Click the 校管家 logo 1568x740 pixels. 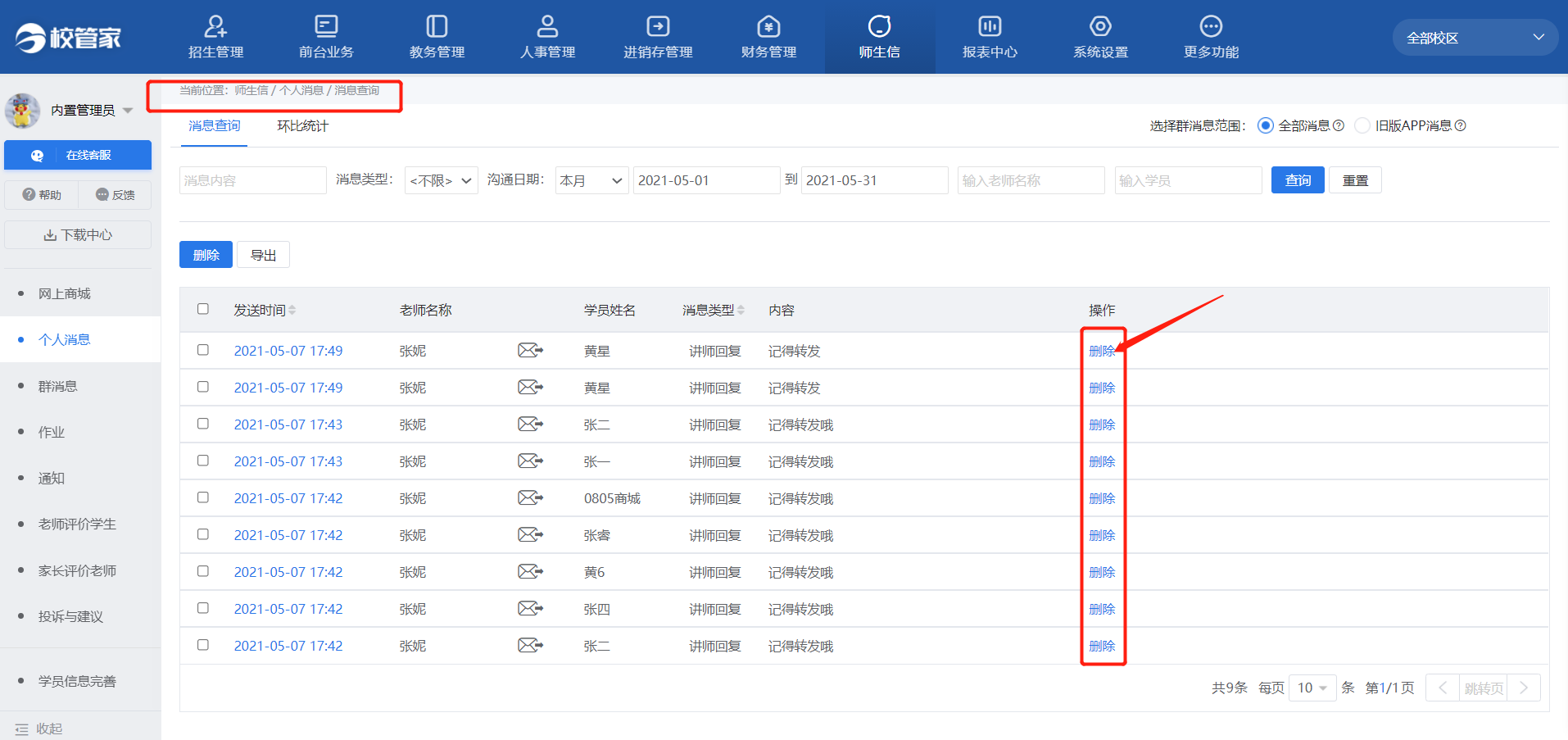tap(68, 38)
